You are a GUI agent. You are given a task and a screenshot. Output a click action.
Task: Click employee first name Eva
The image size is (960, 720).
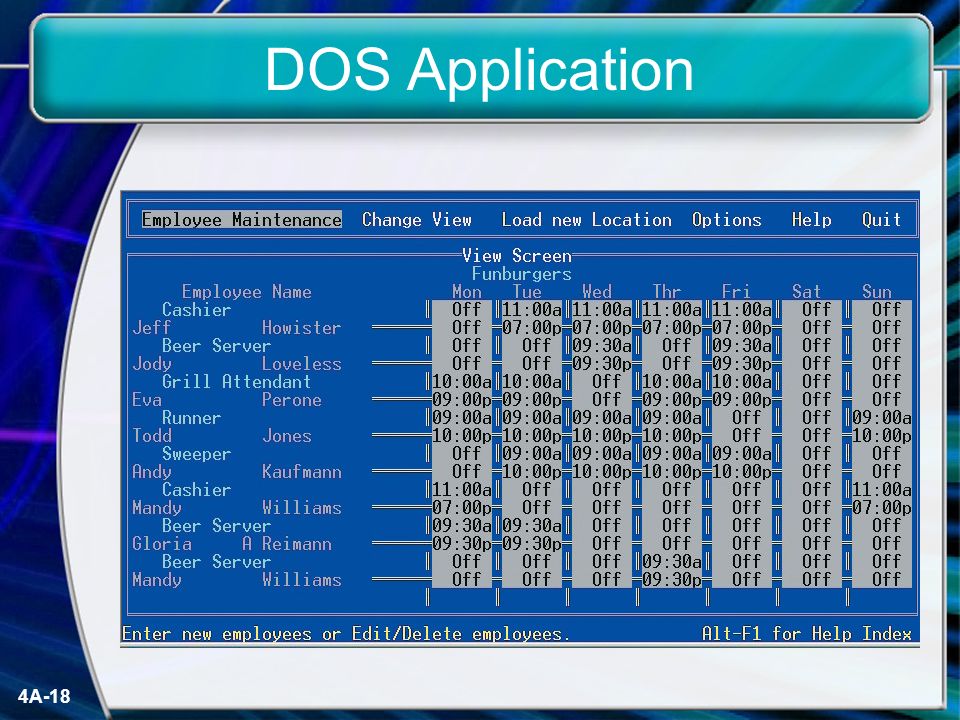(147, 400)
